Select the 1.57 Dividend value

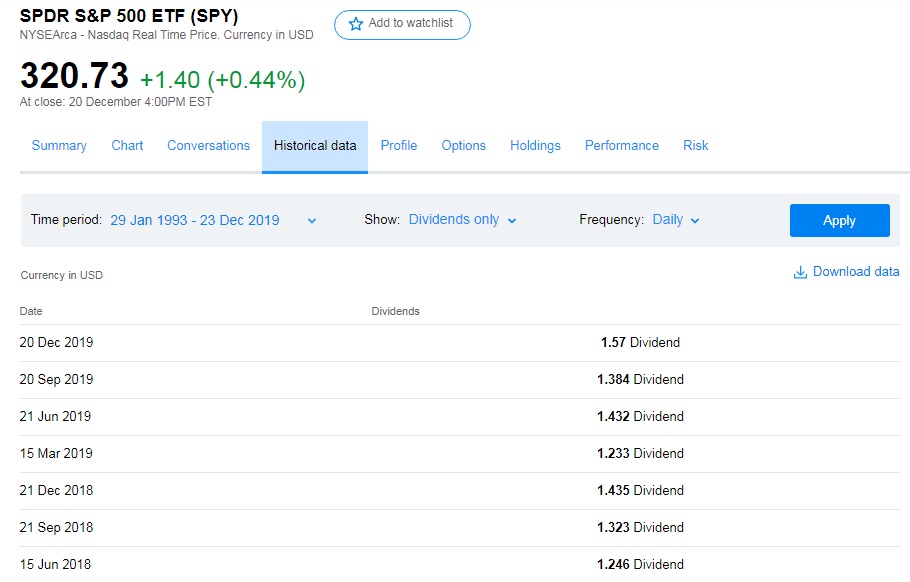coord(640,342)
